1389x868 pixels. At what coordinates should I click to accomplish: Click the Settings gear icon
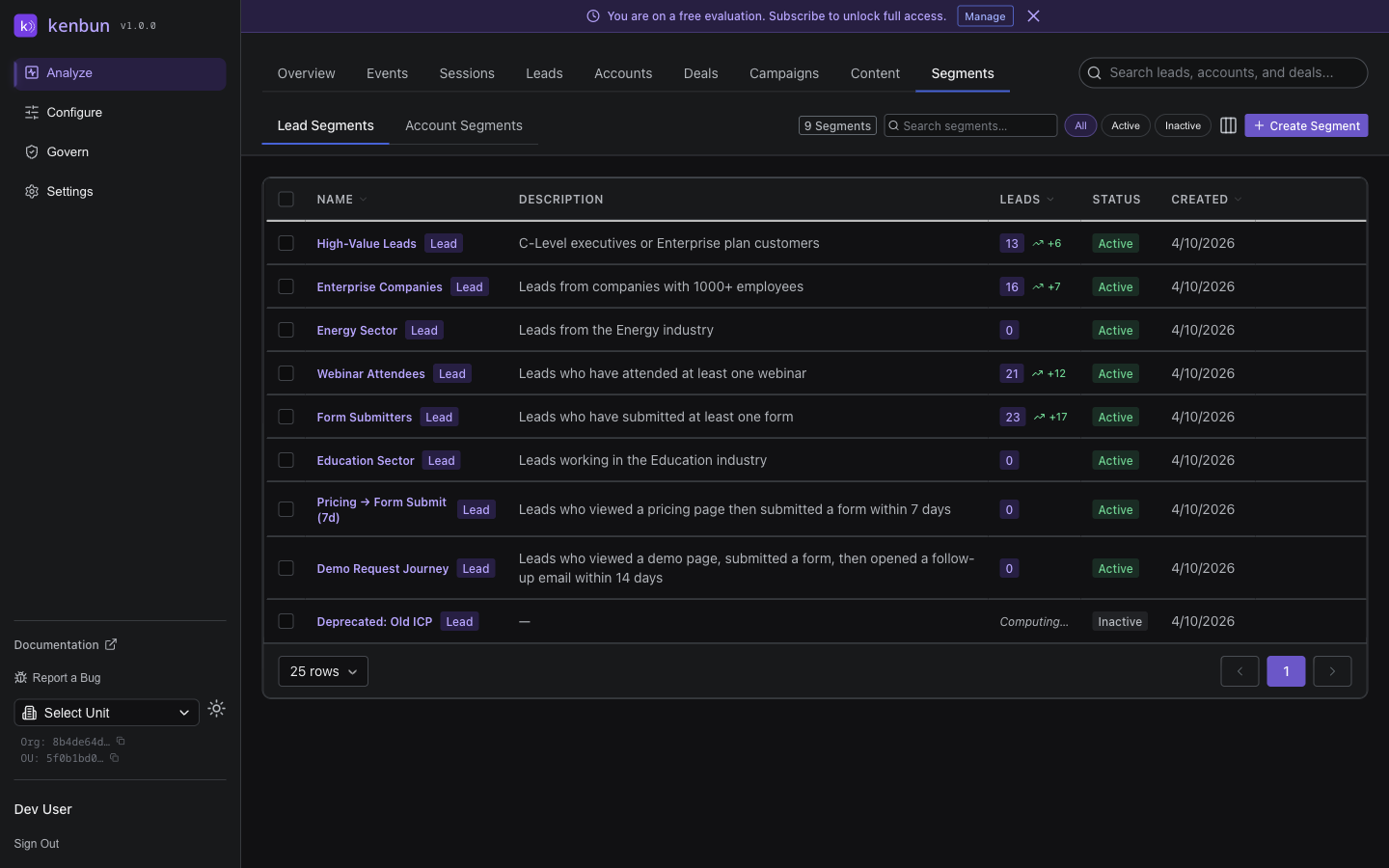click(32, 192)
